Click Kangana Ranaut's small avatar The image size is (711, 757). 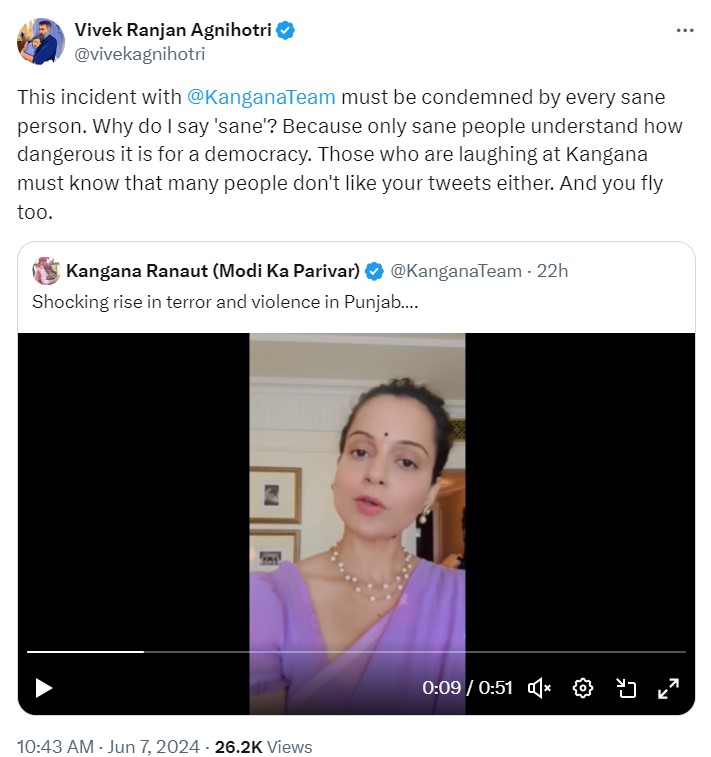point(45,271)
